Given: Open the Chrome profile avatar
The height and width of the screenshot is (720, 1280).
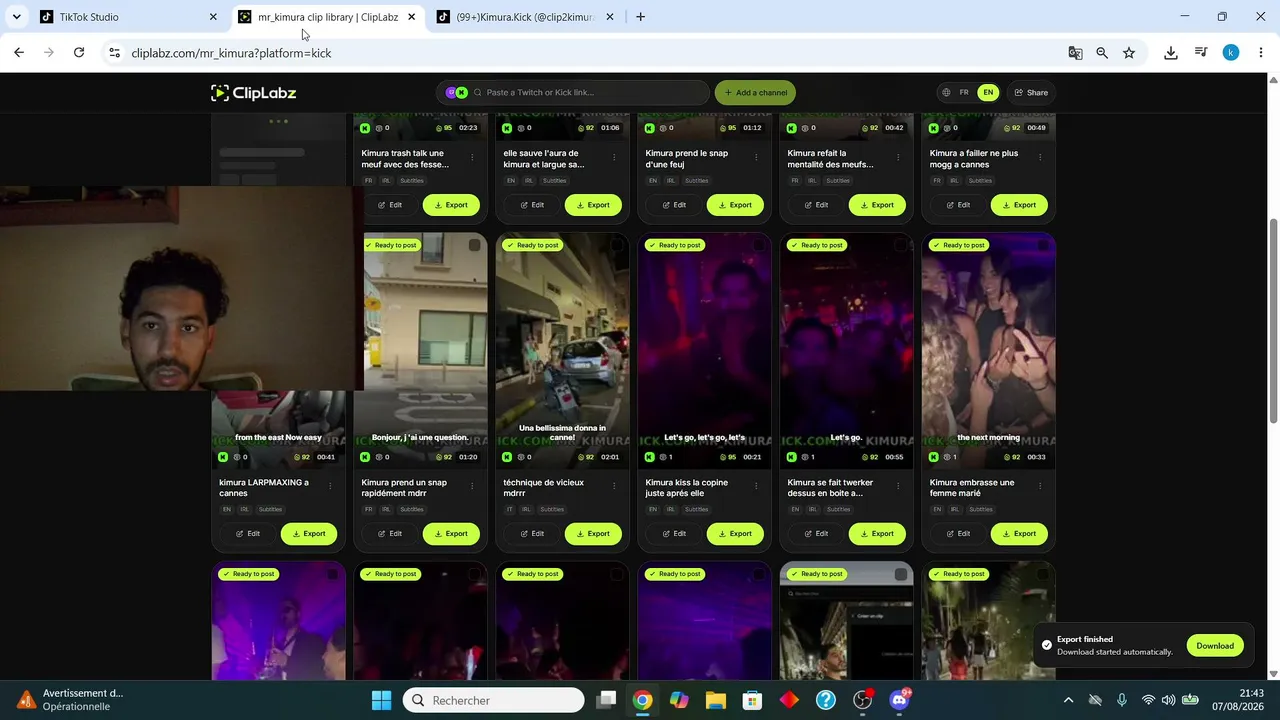Looking at the screenshot, I should point(1231,53).
